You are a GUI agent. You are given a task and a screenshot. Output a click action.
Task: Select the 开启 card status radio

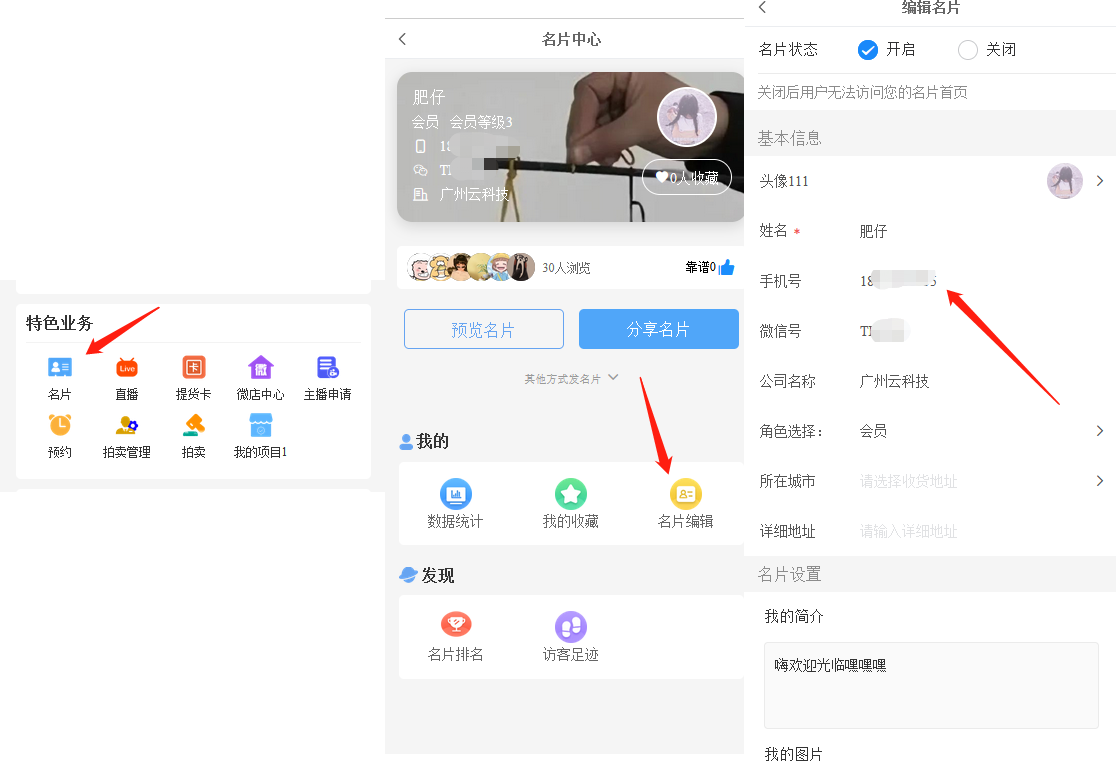(x=868, y=49)
